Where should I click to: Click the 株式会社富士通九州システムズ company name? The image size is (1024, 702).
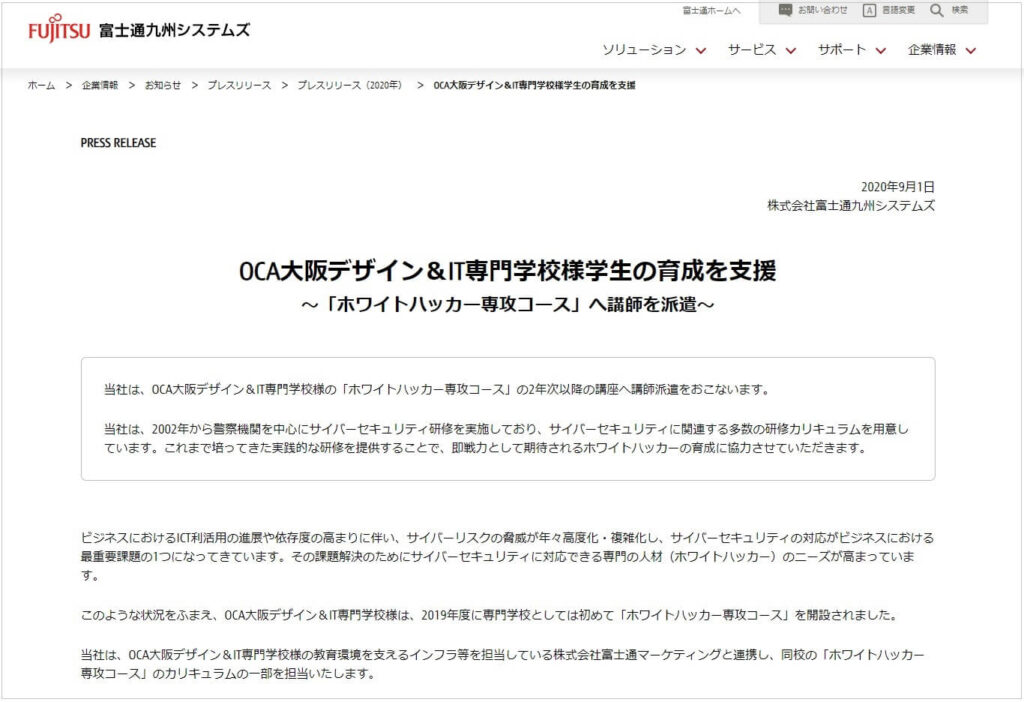click(x=851, y=206)
